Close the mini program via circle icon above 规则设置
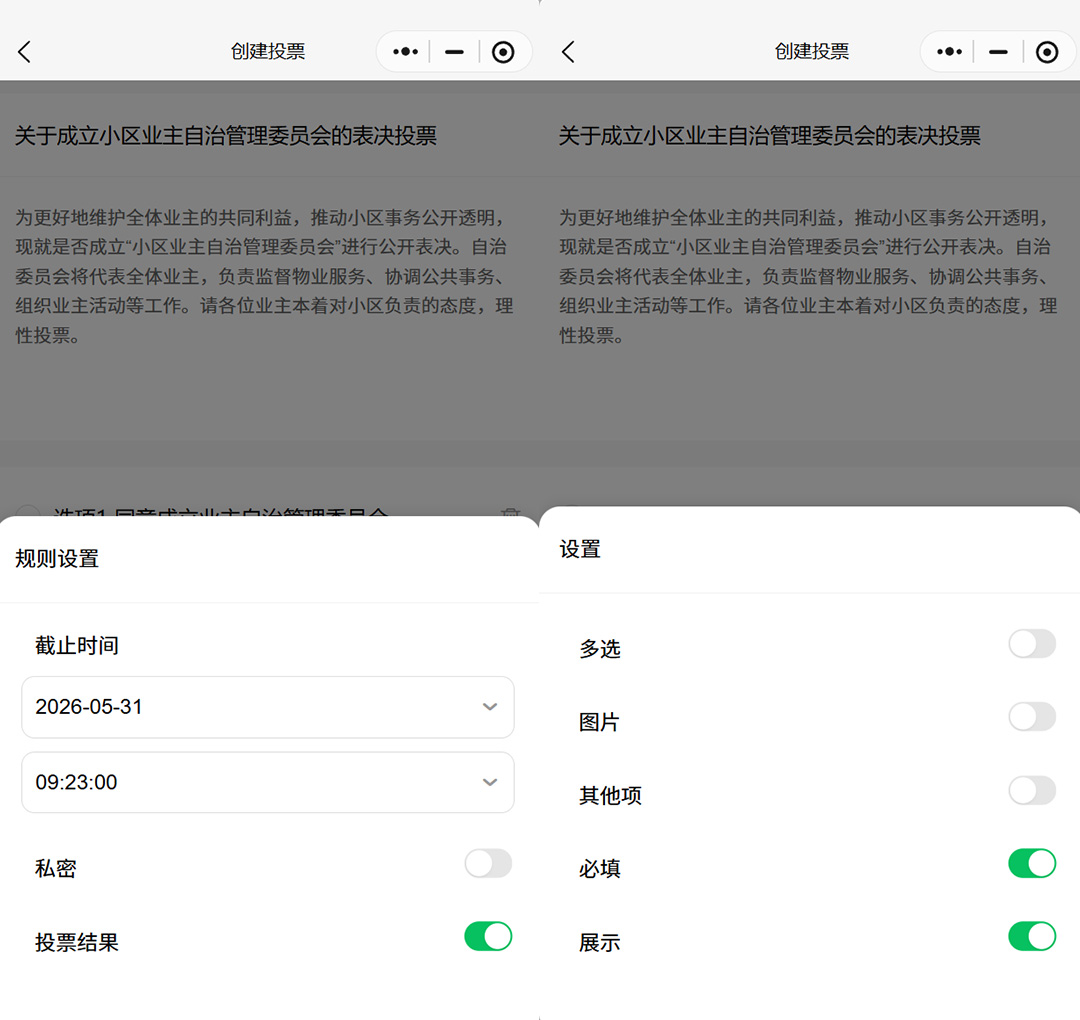This screenshot has height=1020, width=1080. [x=503, y=52]
